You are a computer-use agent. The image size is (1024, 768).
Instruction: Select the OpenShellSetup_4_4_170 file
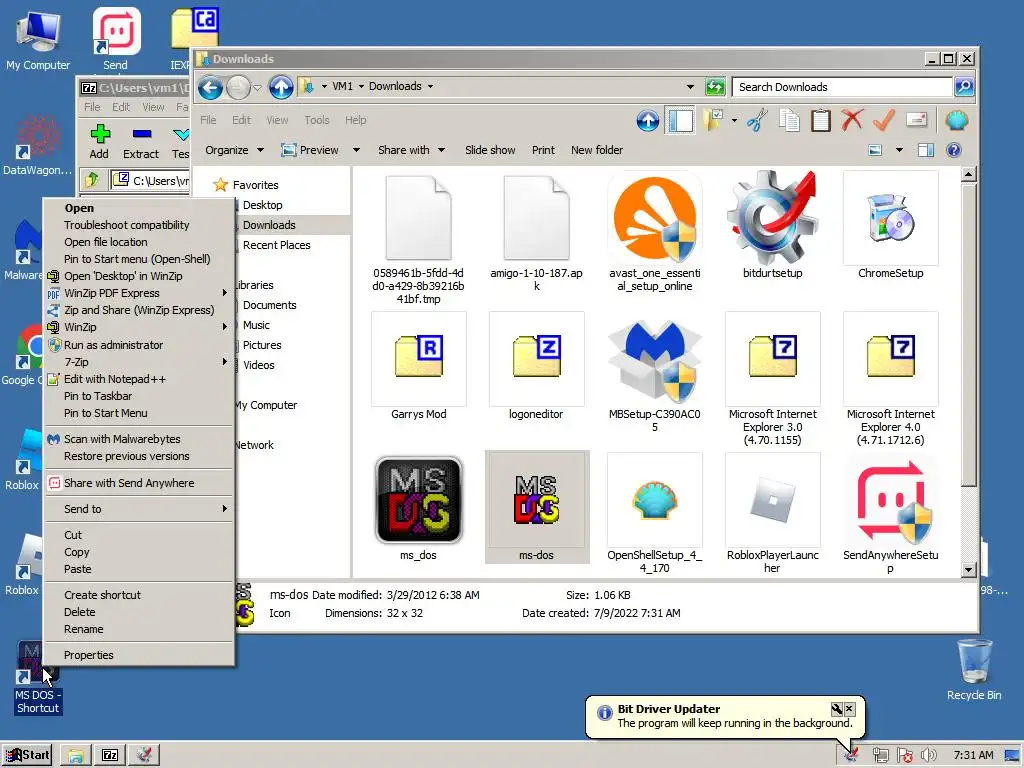pyautogui.click(x=654, y=515)
